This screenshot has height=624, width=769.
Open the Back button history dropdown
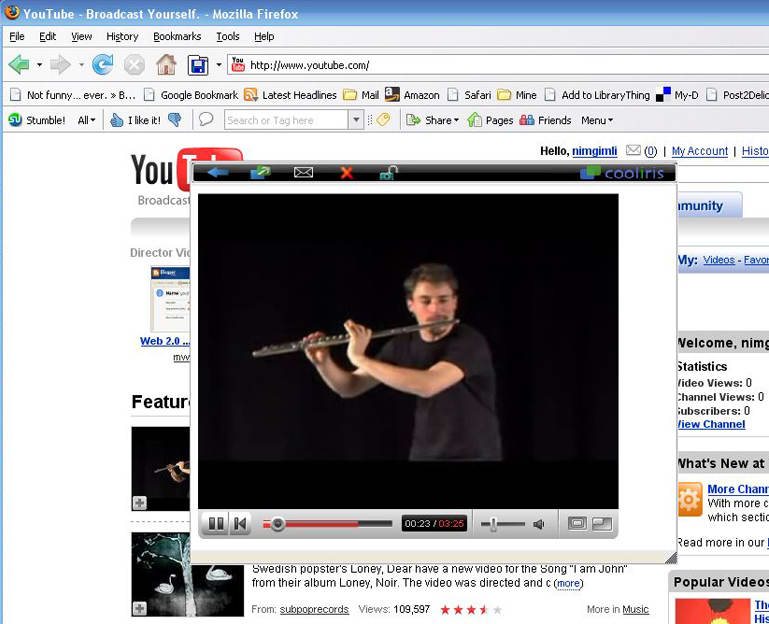[39, 65]
